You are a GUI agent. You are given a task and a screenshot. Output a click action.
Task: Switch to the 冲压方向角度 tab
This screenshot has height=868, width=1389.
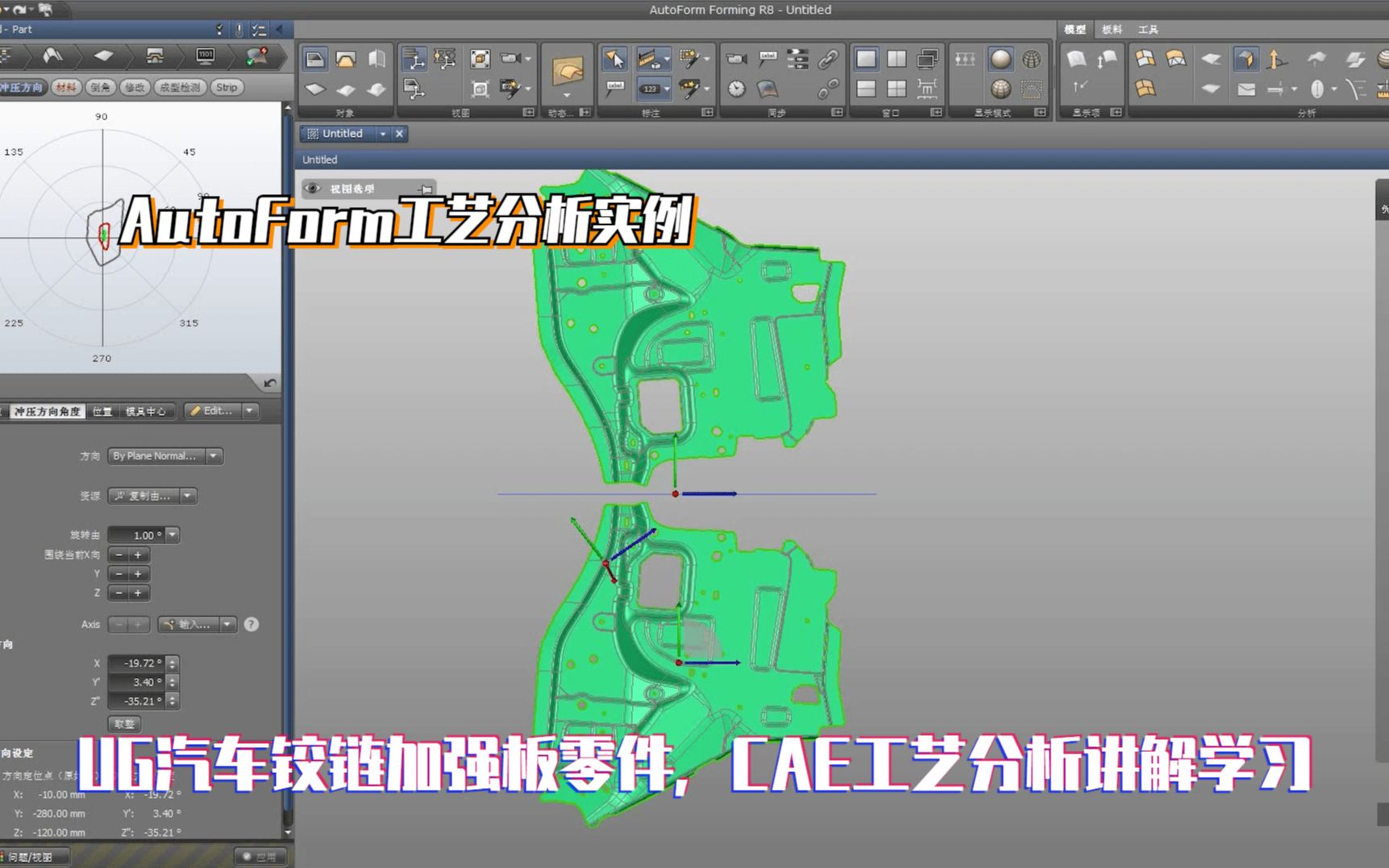pos(48,411)
